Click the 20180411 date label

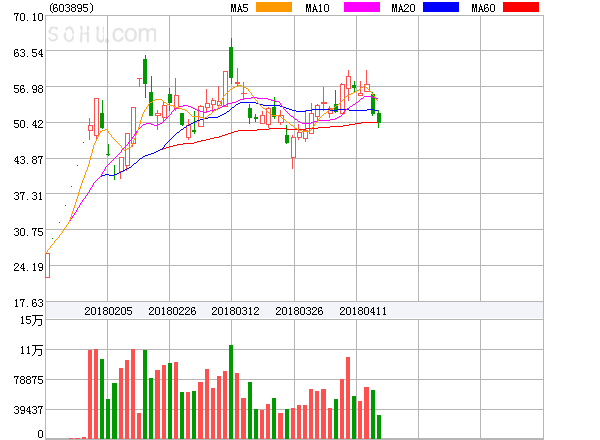click(363, 311)
